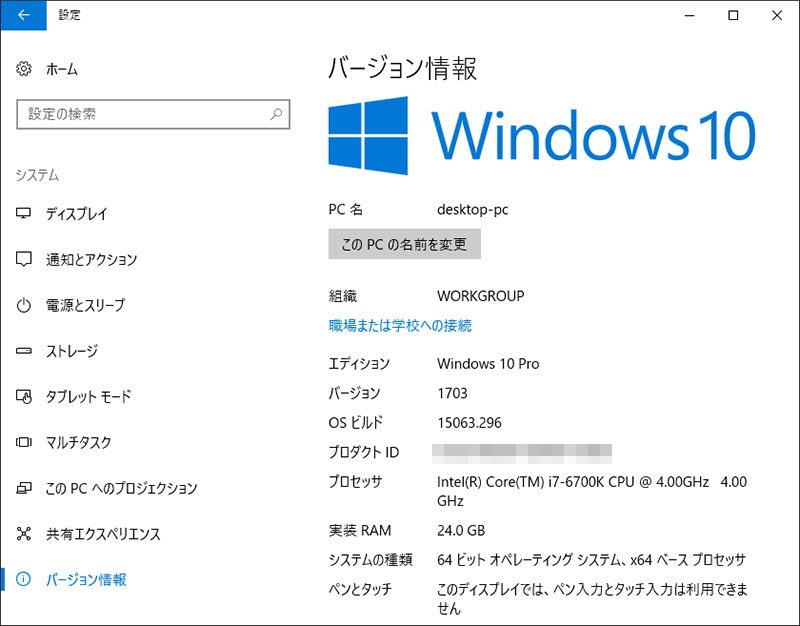This screenshot has width=800, height=626.
Task: Click the back arrow in title bar
Action: point(23,15)
